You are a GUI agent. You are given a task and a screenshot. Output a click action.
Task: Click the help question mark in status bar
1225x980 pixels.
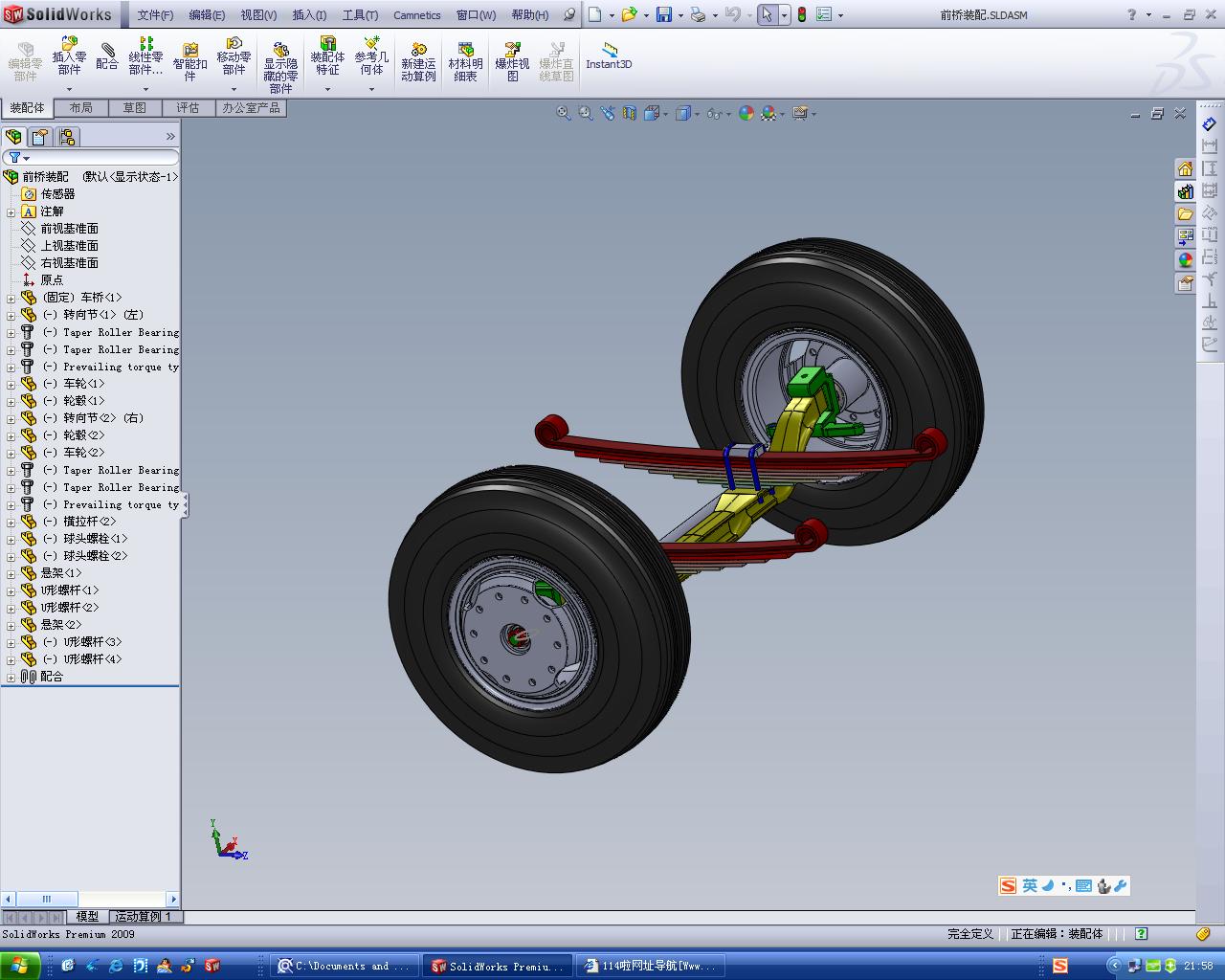(x=1141, y=934)
